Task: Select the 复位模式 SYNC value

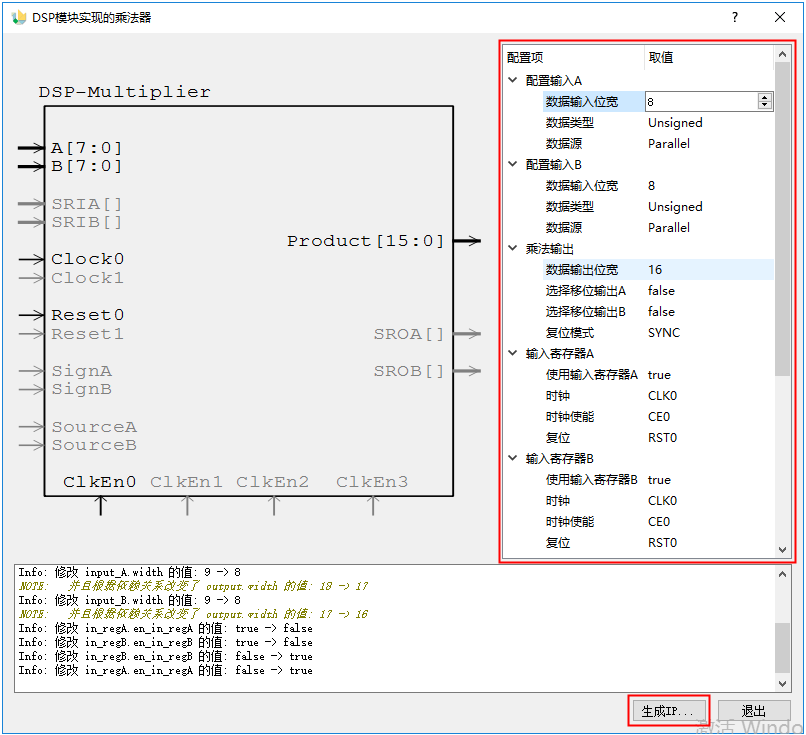Action: [x=663, y=332]
